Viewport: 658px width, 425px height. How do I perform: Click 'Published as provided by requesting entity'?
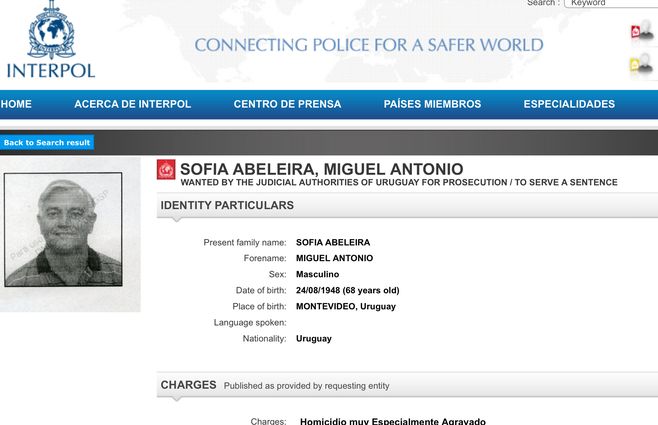point(306,386)
